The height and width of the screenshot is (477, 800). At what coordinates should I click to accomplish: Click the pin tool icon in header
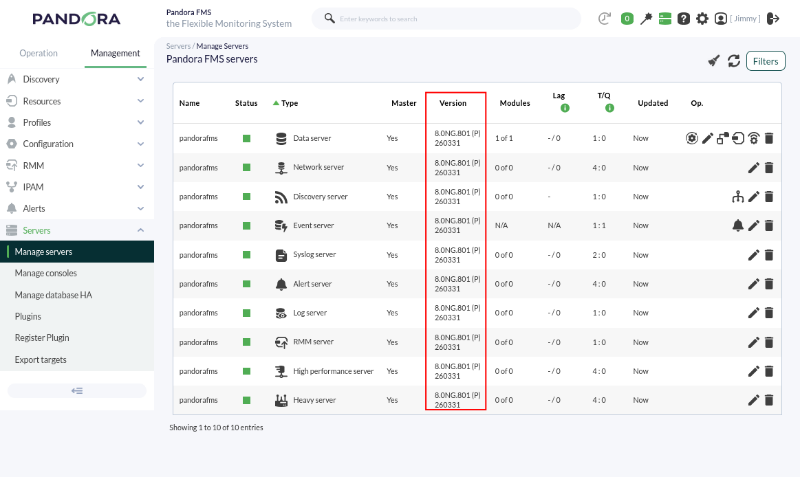646,19
